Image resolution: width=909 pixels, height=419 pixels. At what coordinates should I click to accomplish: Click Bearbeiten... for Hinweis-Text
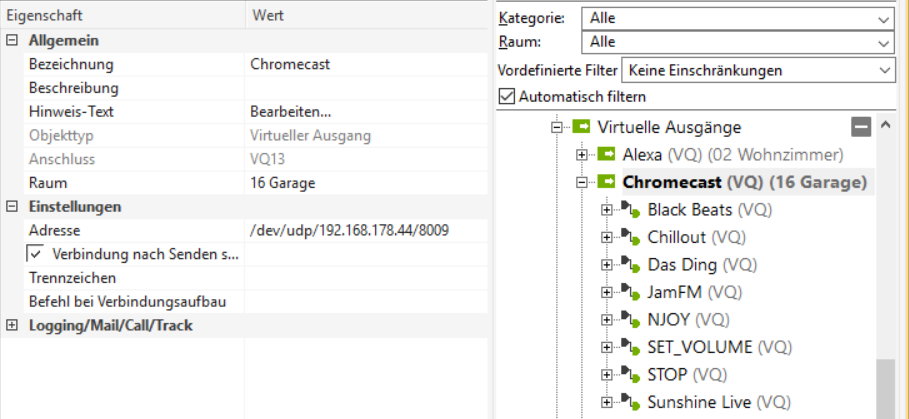(x=291, y=111)
